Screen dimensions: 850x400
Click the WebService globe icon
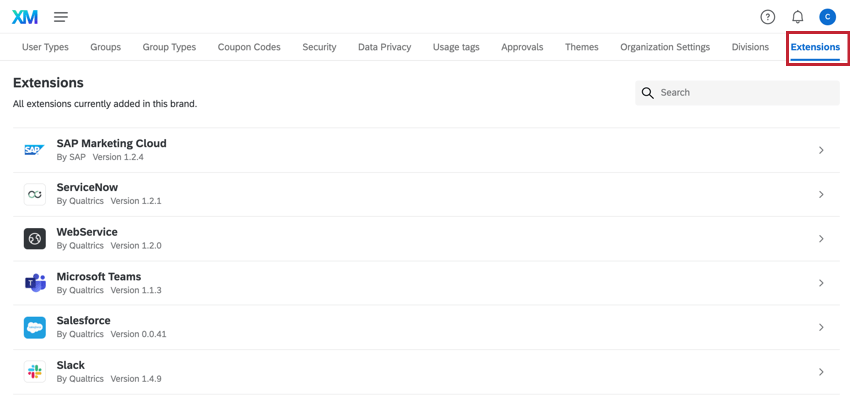[x=35, y=239]
